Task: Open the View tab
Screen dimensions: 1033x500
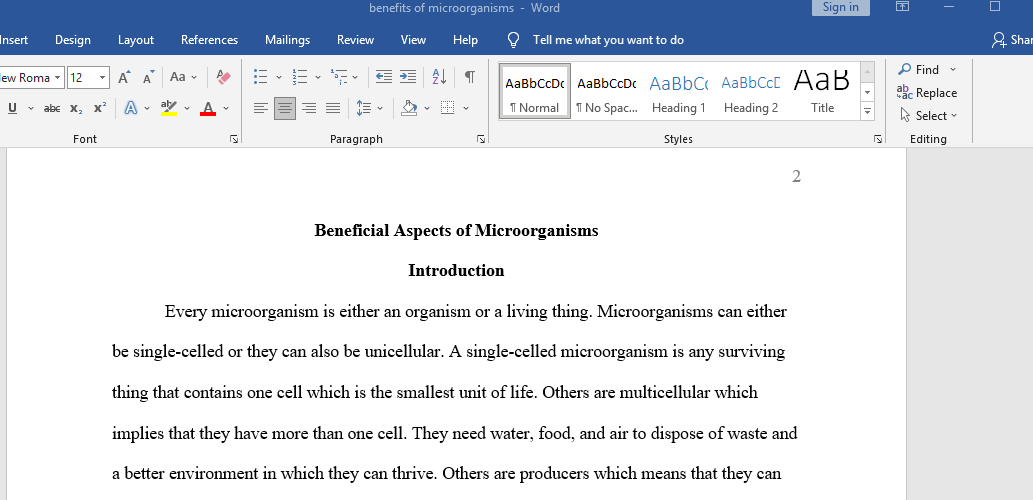Action: (413, 40)
